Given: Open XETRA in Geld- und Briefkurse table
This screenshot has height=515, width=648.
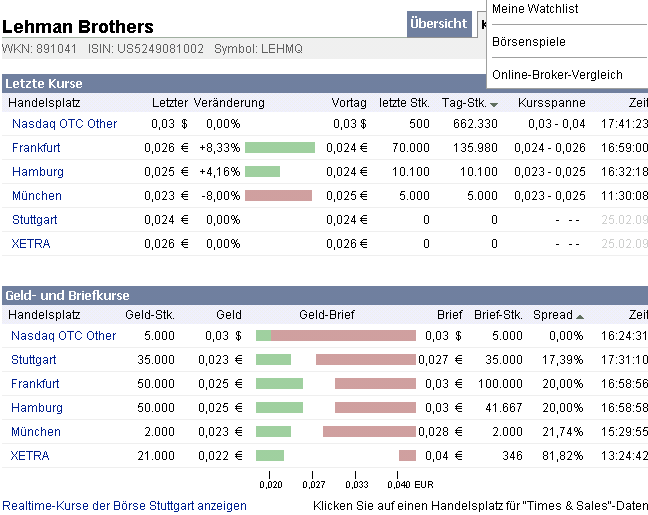Looking at the screenshot, I should 30,456.
